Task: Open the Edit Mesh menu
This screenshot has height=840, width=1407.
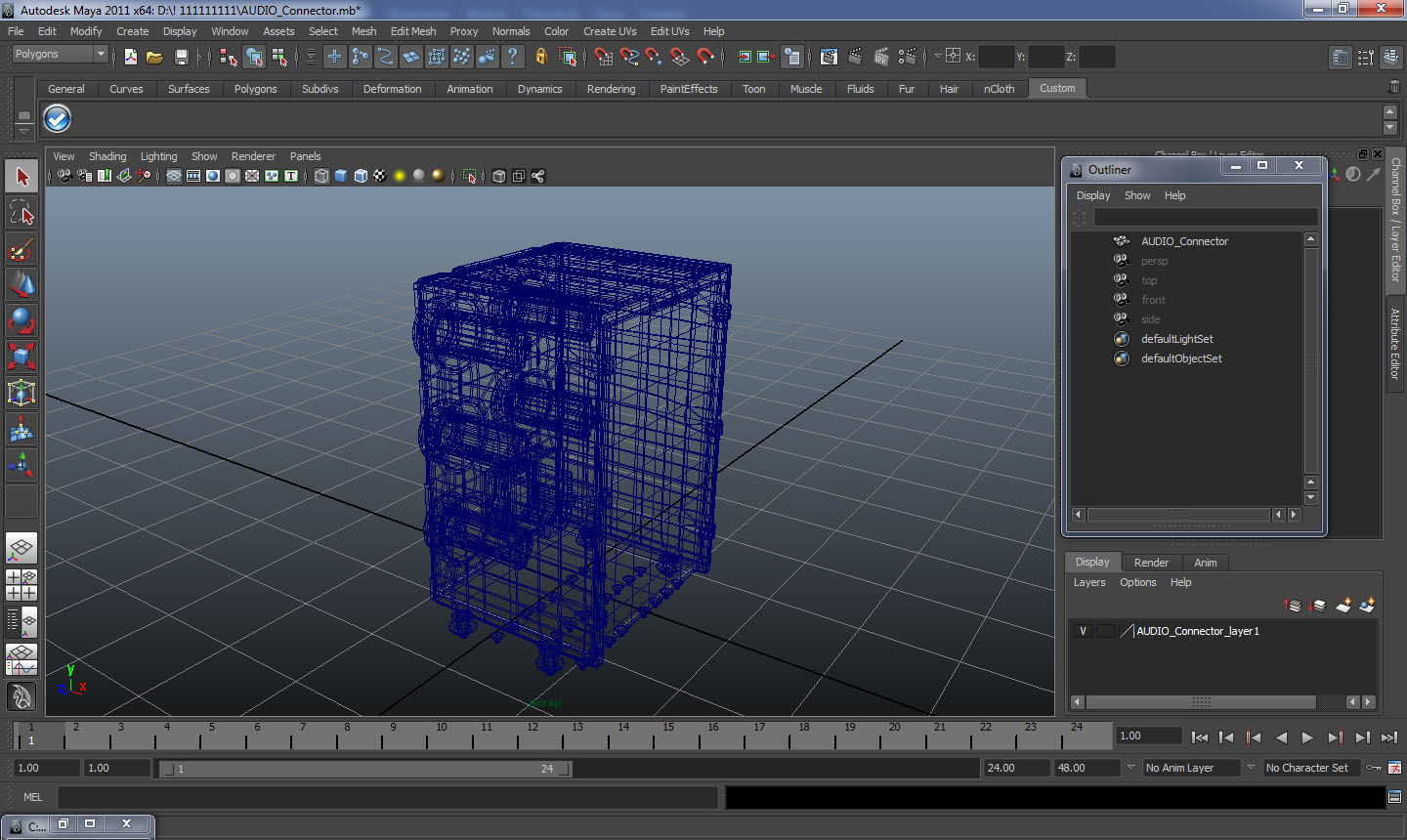Action: click(413, 31)
